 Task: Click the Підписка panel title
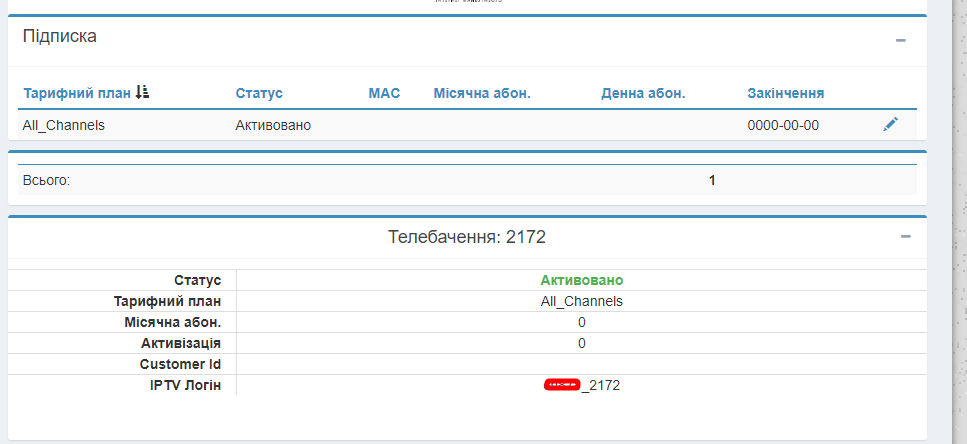[60, 36]
